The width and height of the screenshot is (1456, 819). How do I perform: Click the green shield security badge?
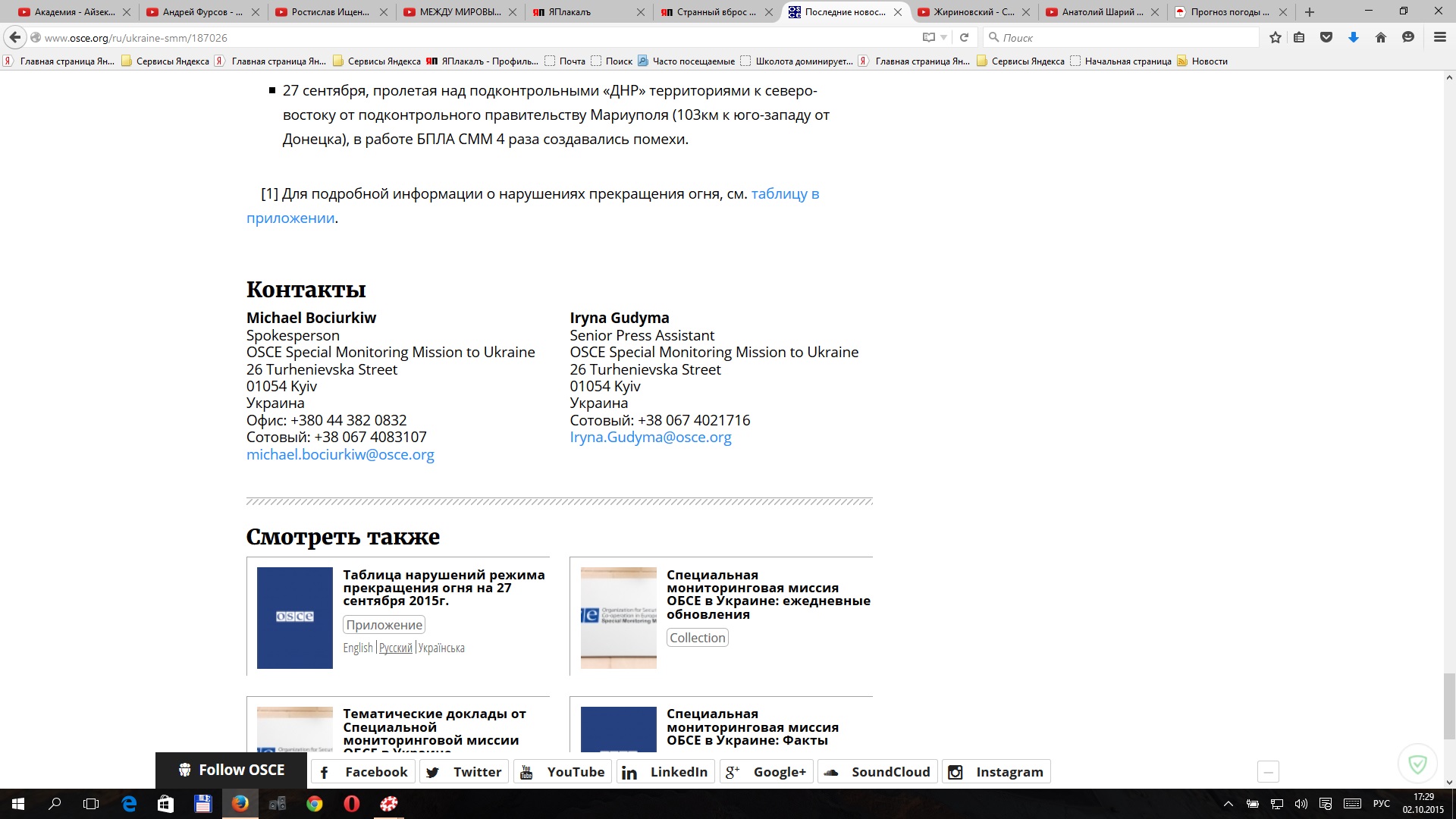click(1417, 764)
